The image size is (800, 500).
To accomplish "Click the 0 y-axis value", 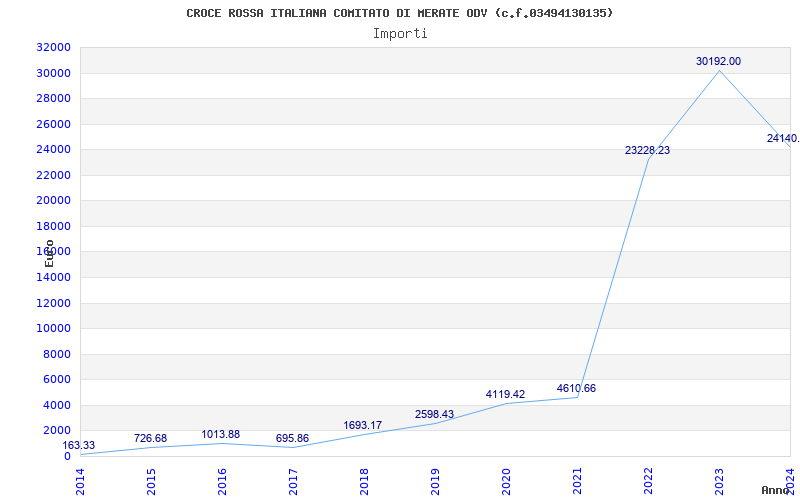I will pyautogui.click(x=67, y=456).
